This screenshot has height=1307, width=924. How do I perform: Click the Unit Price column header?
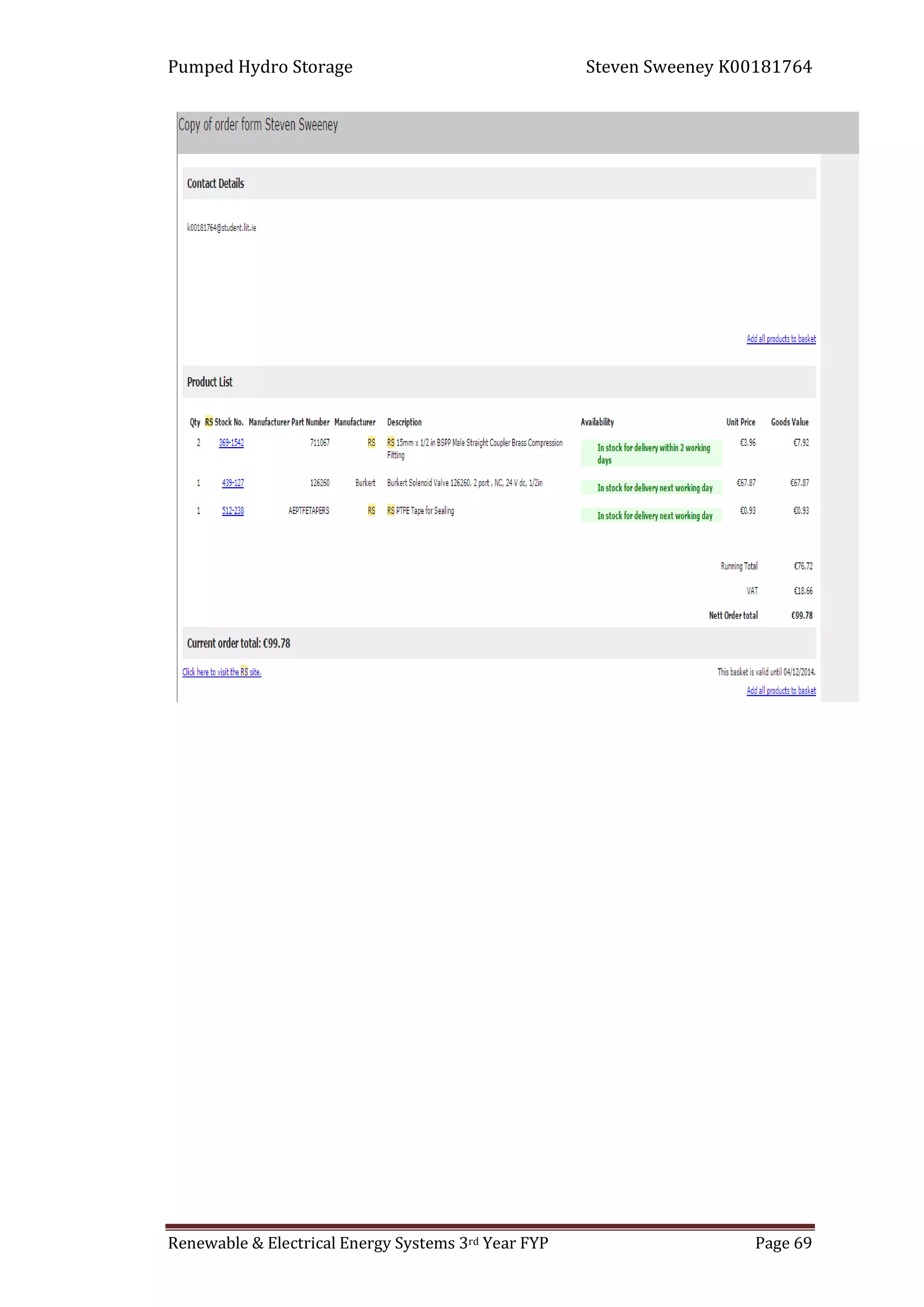click(740, 422)
